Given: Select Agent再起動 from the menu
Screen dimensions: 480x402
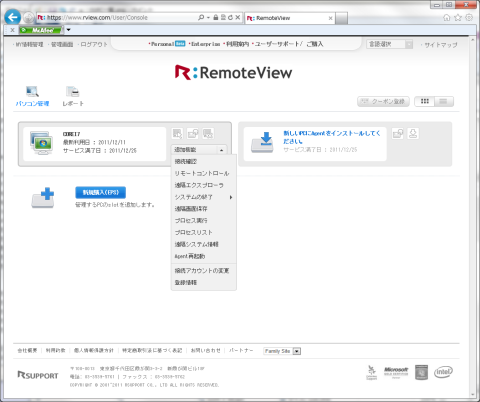Looking at the screenshot, I should [204, 256].
